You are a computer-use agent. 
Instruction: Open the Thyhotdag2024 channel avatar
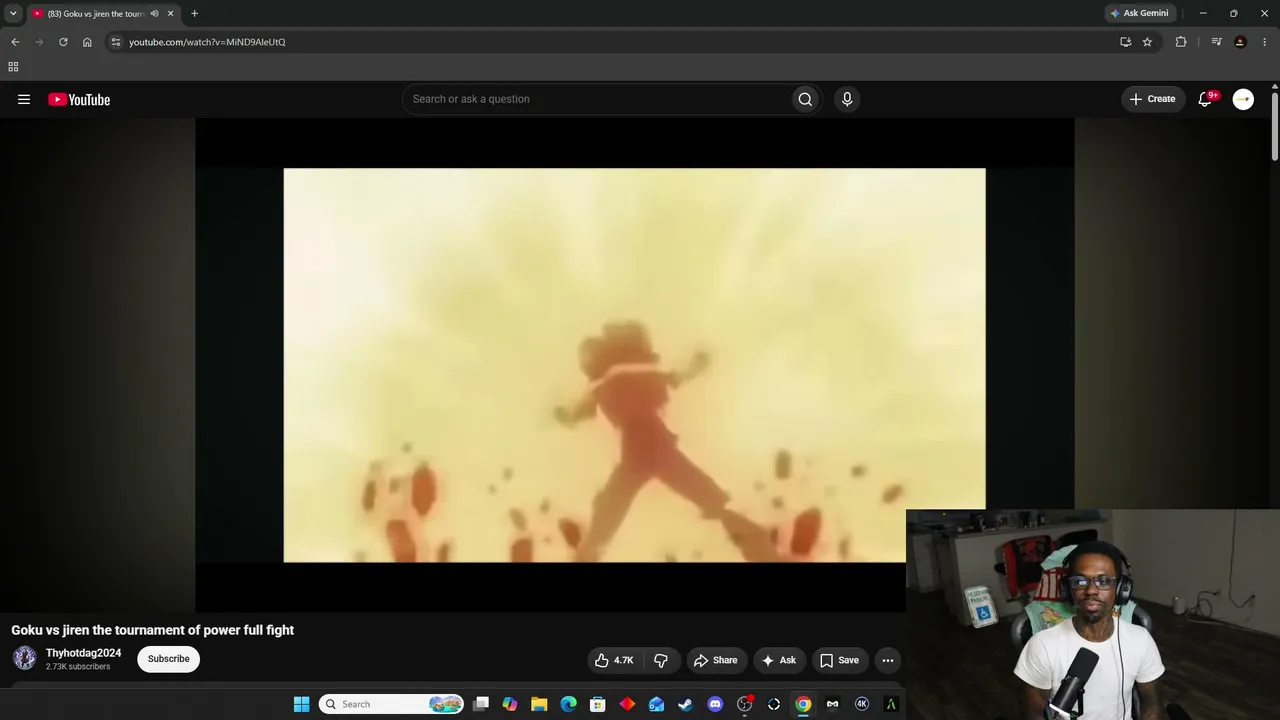coord(24,658)
